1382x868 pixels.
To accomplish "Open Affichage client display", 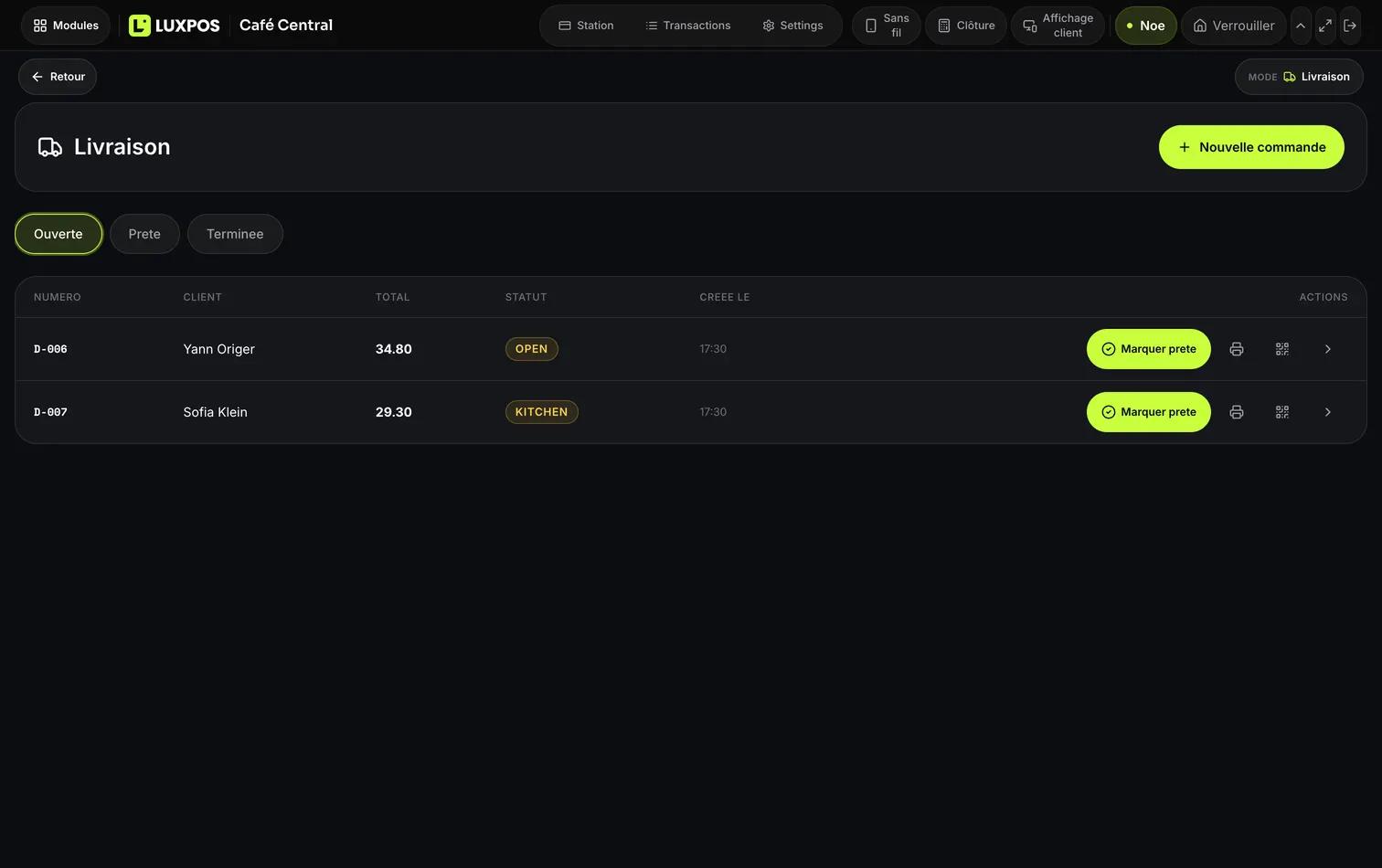I will pos(1058,26).
